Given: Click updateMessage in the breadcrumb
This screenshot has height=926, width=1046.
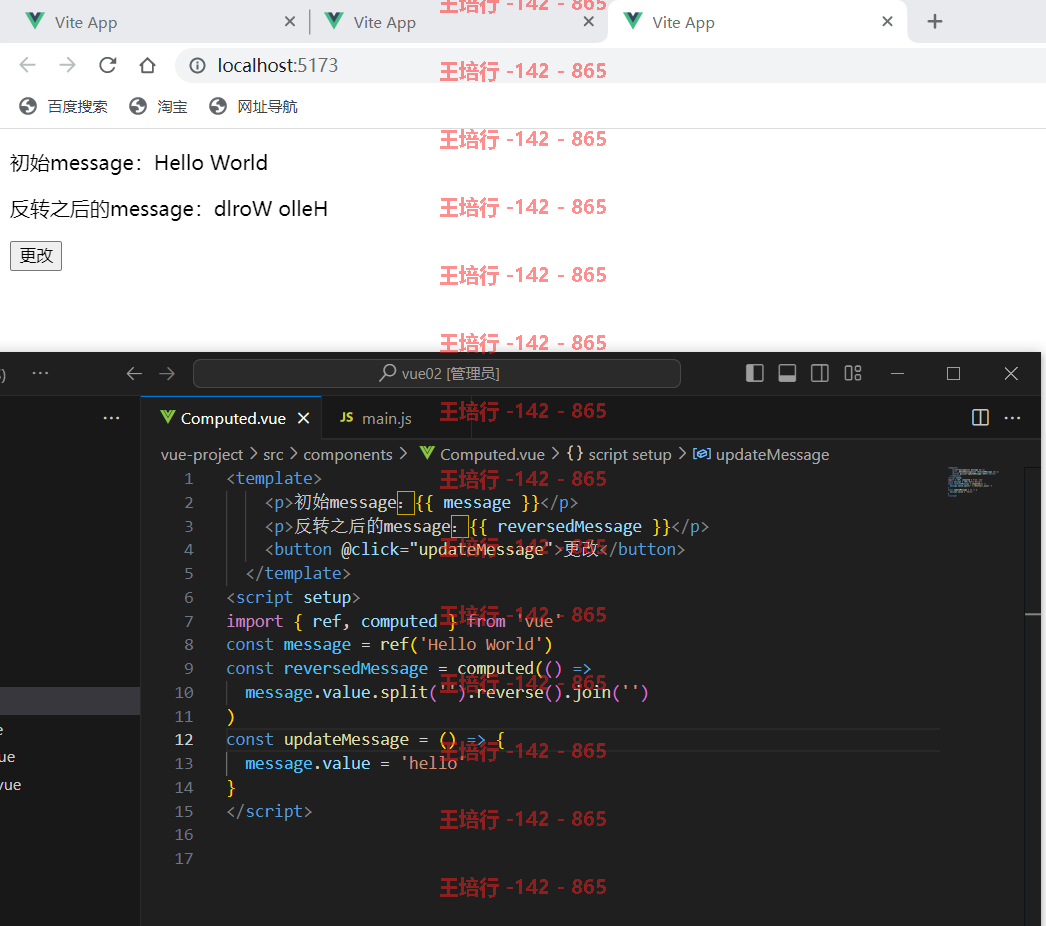Looking at the screenshot, I should point(772,455).
